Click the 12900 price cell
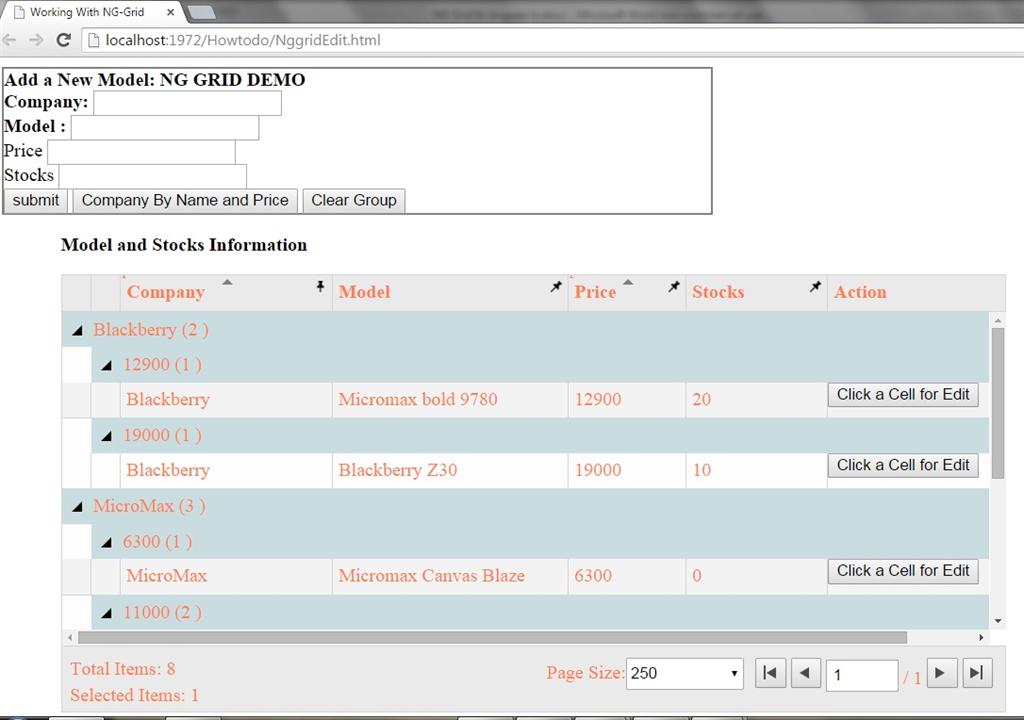1024x720 pixels. point(627,400)
